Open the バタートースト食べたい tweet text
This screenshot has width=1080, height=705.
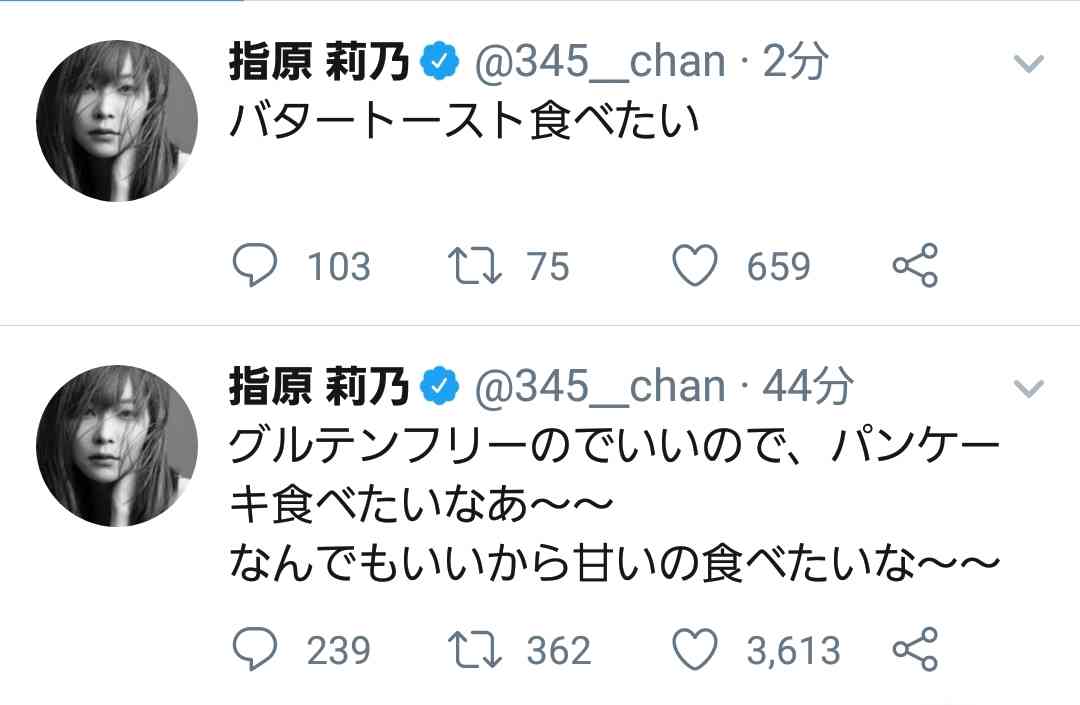pos(464,121)
